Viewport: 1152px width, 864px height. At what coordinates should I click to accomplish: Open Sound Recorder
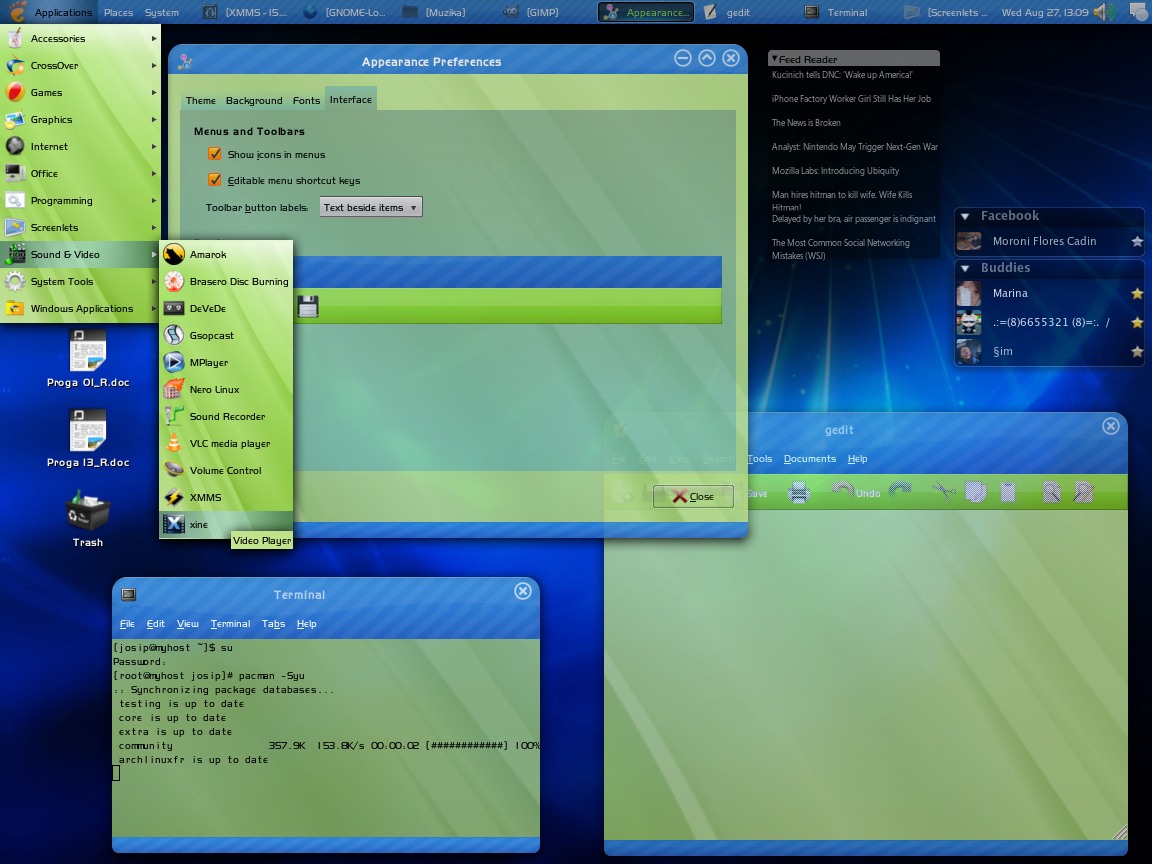[x=226, y=417]
